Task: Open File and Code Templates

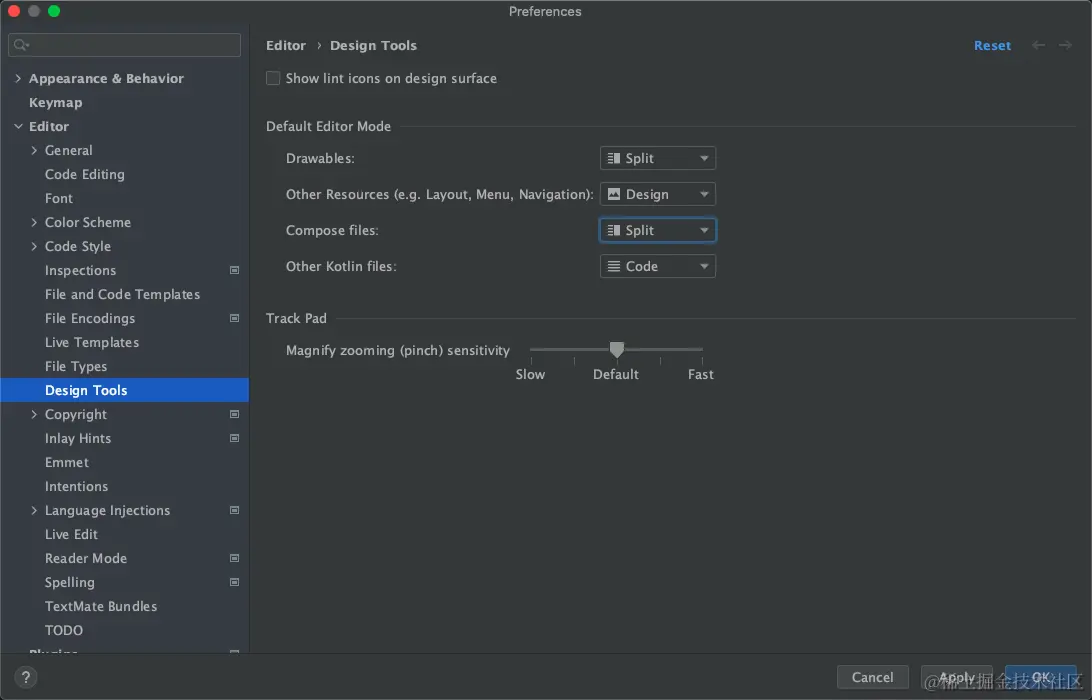Action: point(125,295)
